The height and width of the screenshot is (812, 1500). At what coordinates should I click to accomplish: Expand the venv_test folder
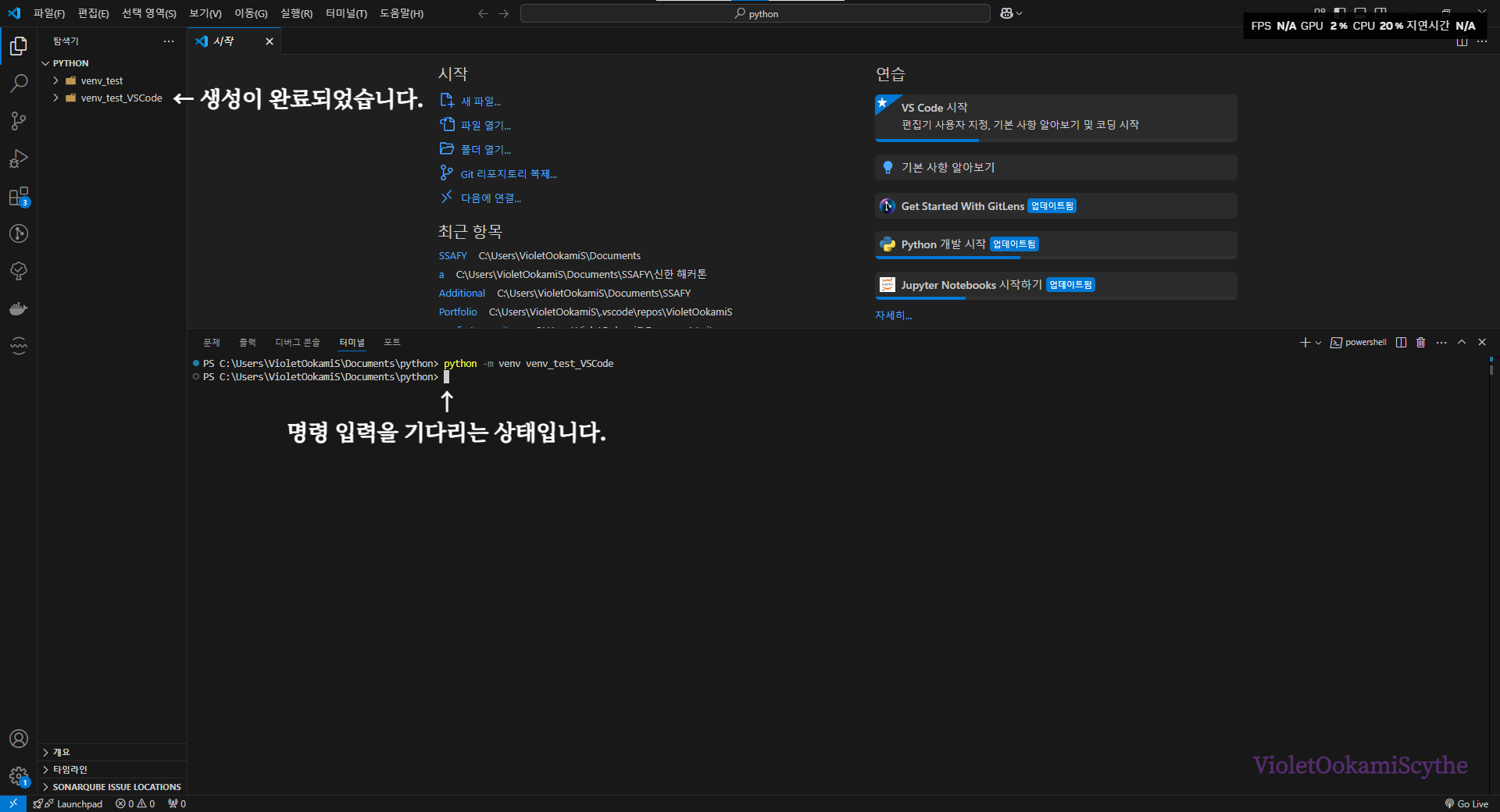pyautogui.click(x=112, y=80)
